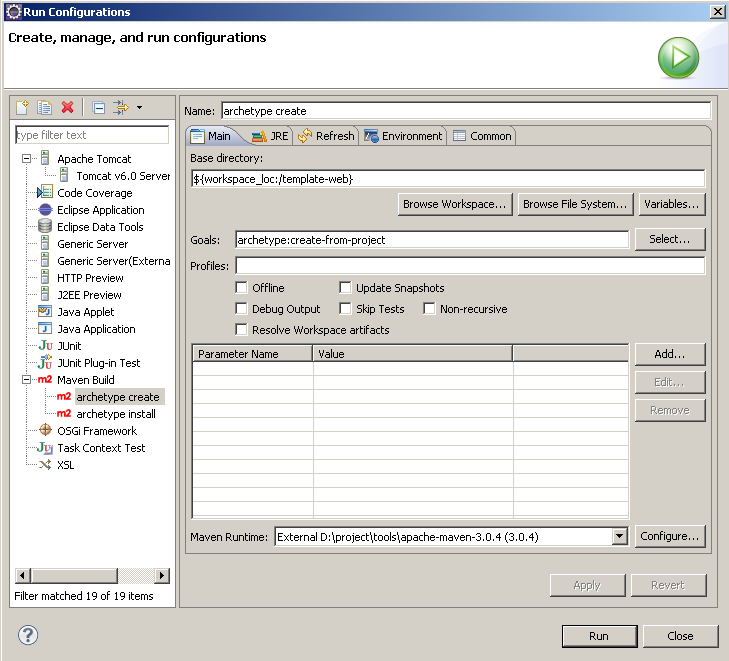The width and height of the screenshot is (729, 661).
Task: Click the New launch configuration icon
Action: pos(22,107)
